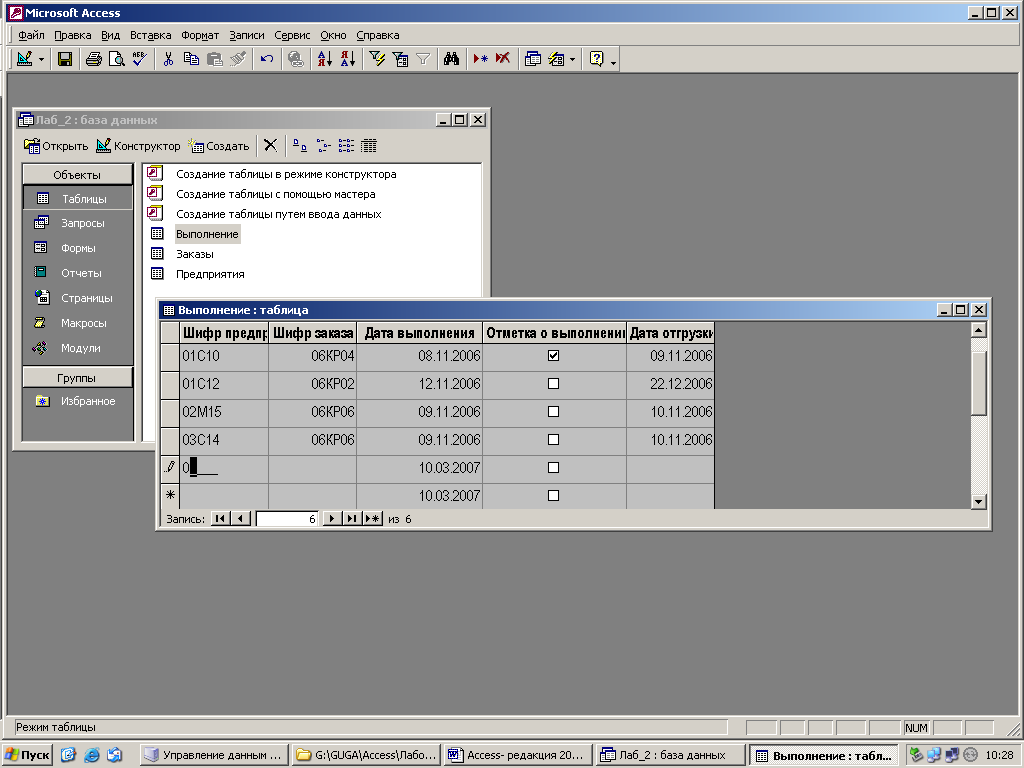The image size is (1024, 768).
Task: Open the Вставка menu
Action: [x=150, y=35]
